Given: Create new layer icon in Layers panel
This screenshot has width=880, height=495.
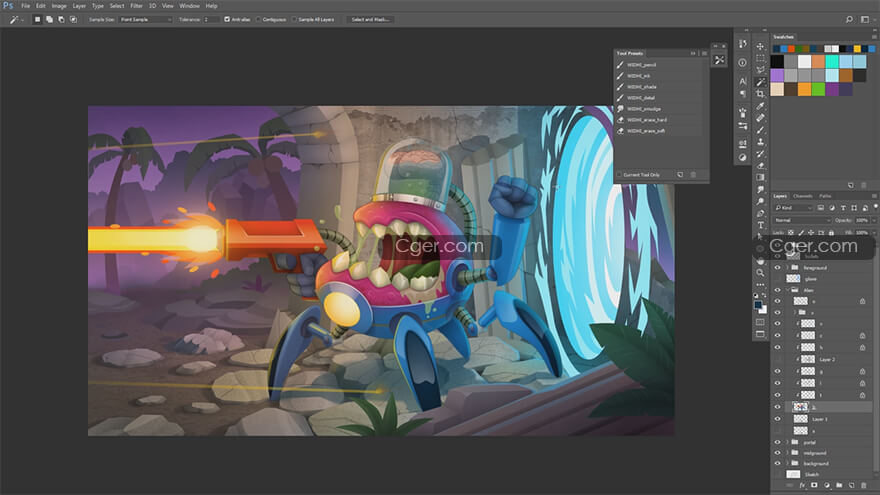Looking at the screenshot, I should tap(851, 485).
